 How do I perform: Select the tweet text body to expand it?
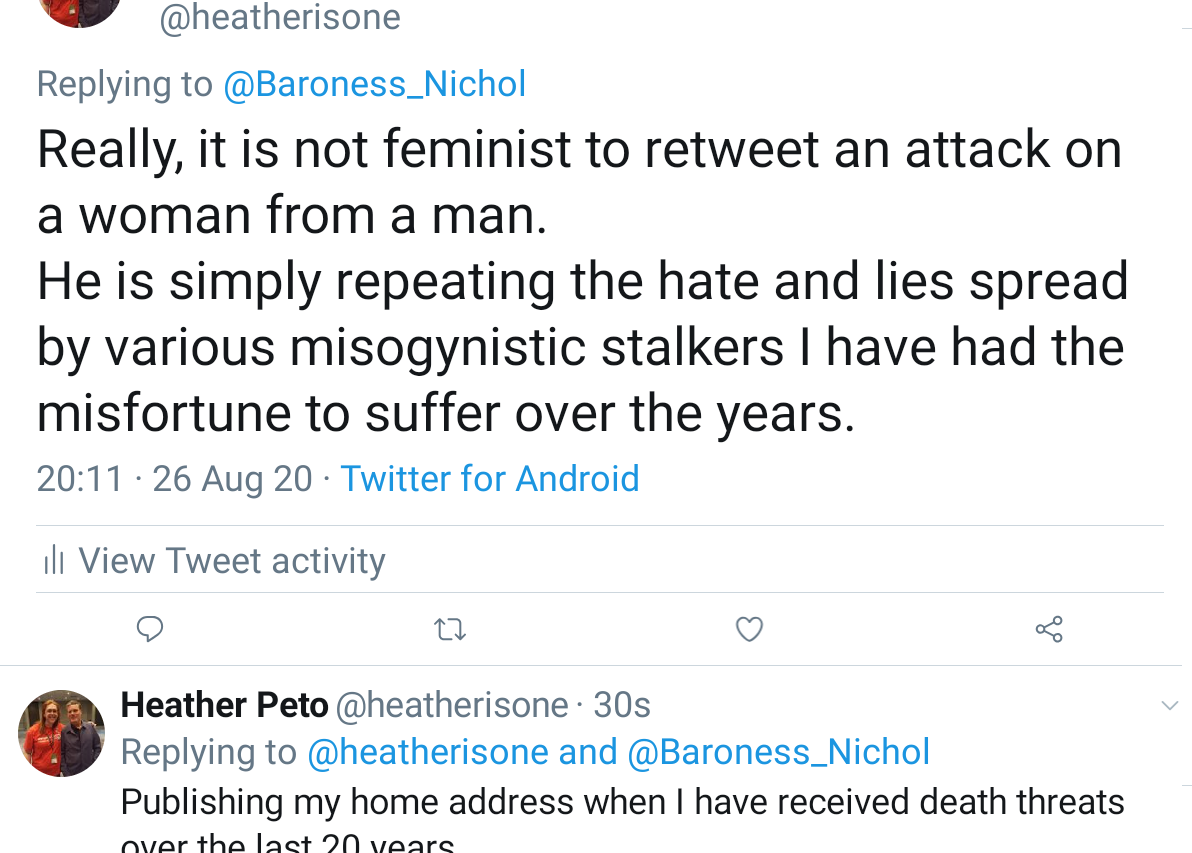[x=582, y=280]
